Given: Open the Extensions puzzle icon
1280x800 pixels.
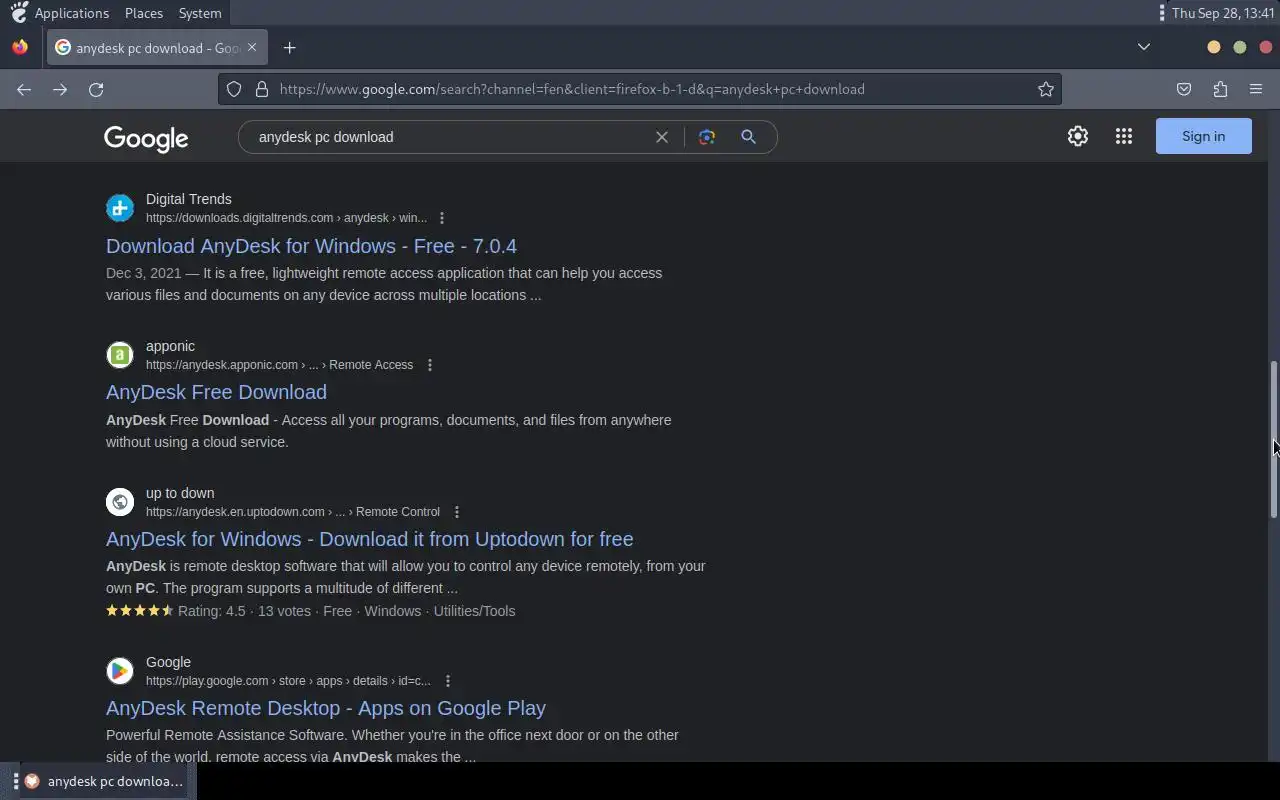Looking at the screenshot, I should (1220, 89).
